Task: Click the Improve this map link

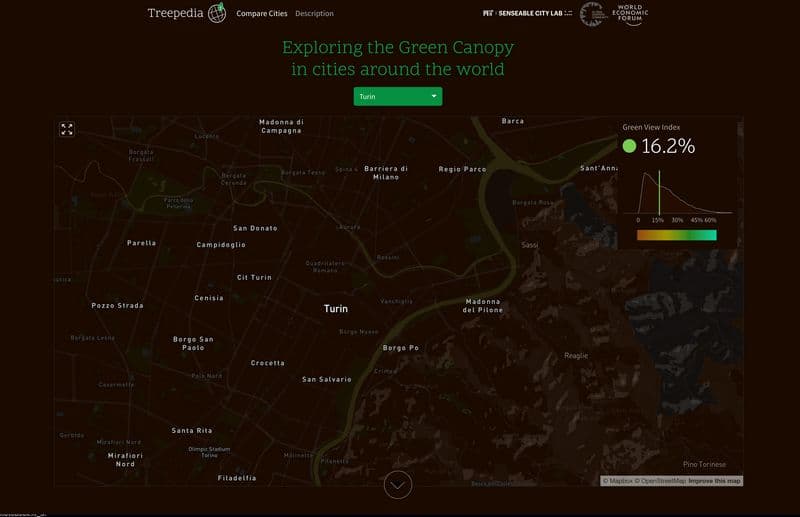Action: (x=714, y=481)
